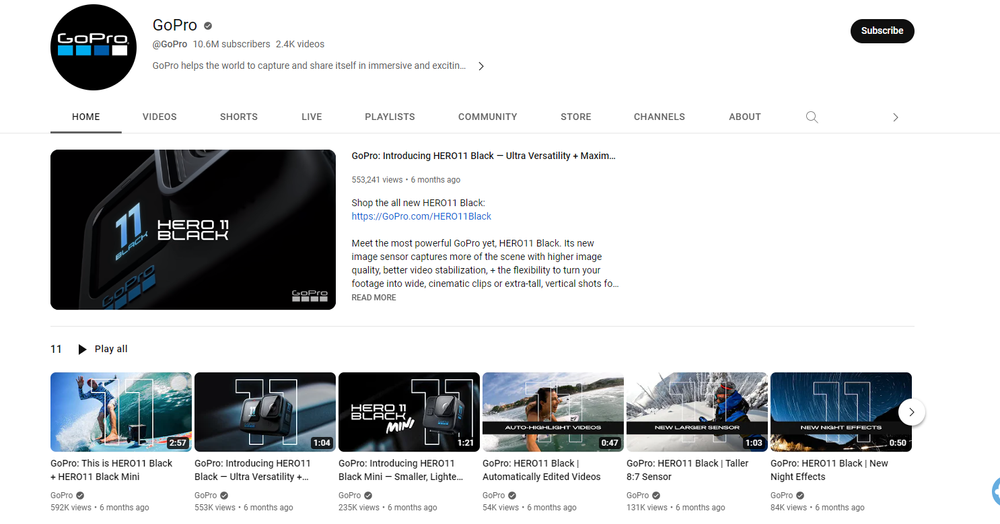
Task: Click the GoPro channel avatar logo
Action: click(93, 47)
